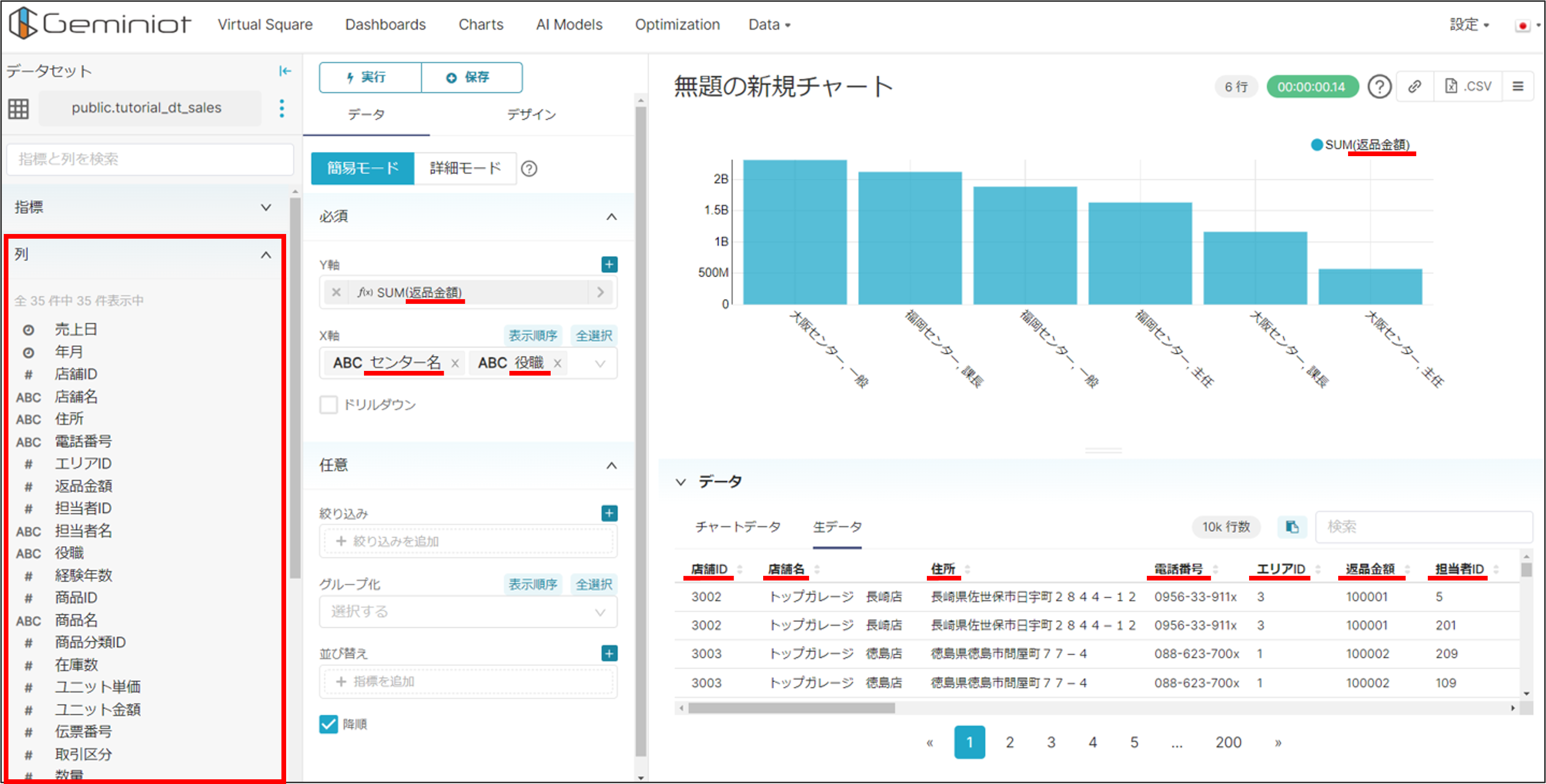Click the config panel vertical scrollbar

tap(641, 432)
